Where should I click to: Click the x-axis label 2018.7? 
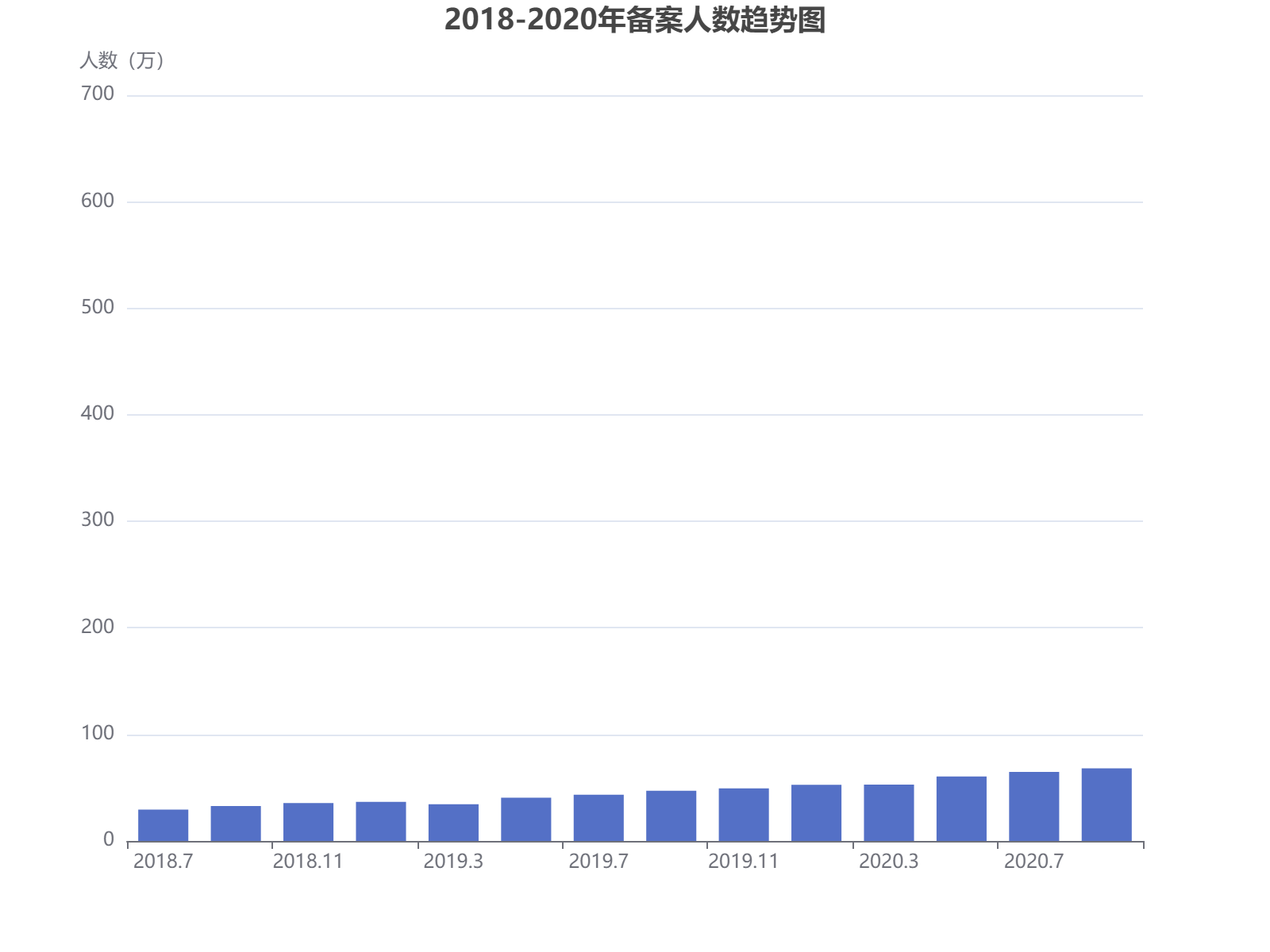click(163, 861)
